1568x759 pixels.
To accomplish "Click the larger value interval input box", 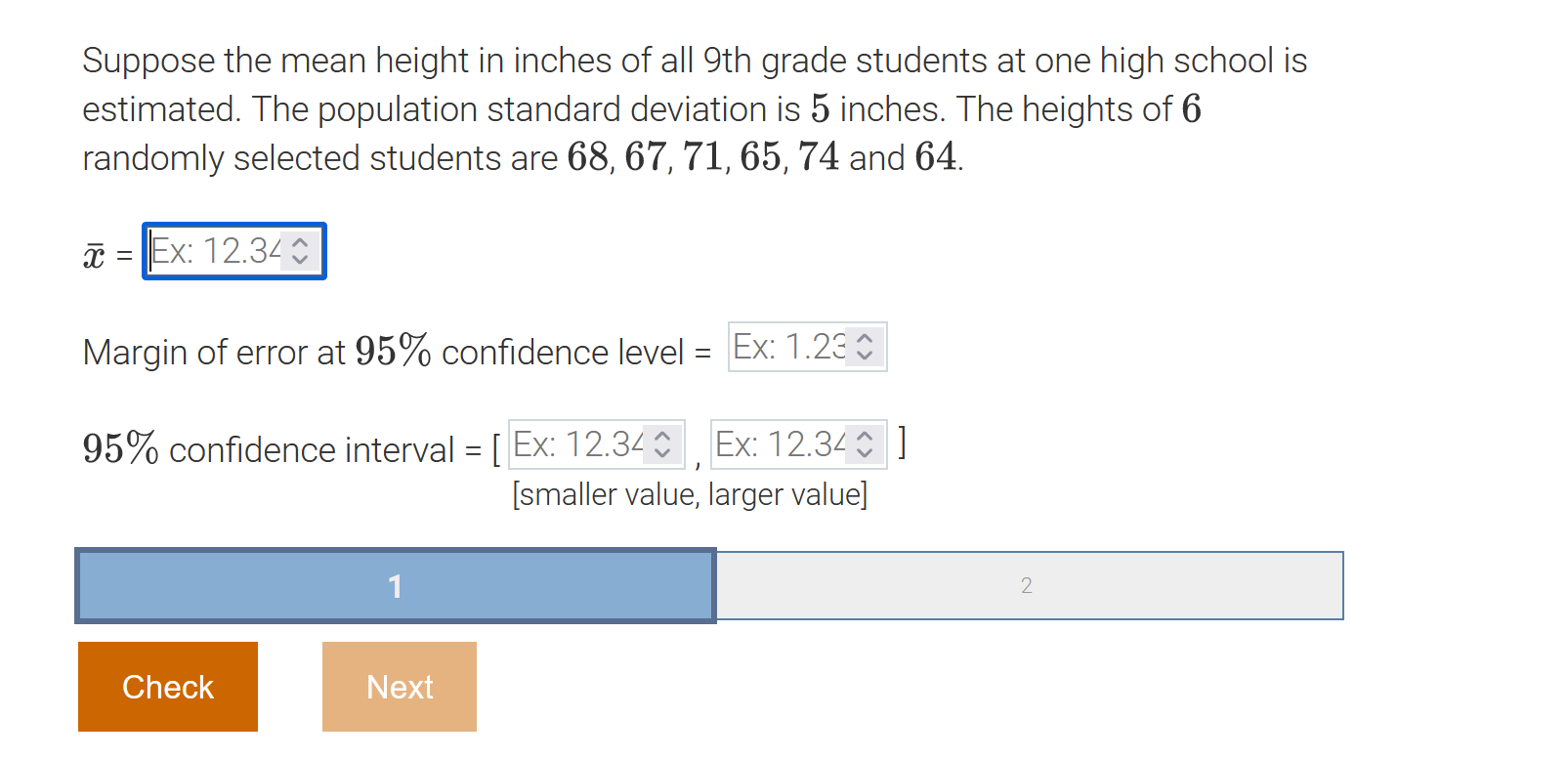I will tap(782, 445).
